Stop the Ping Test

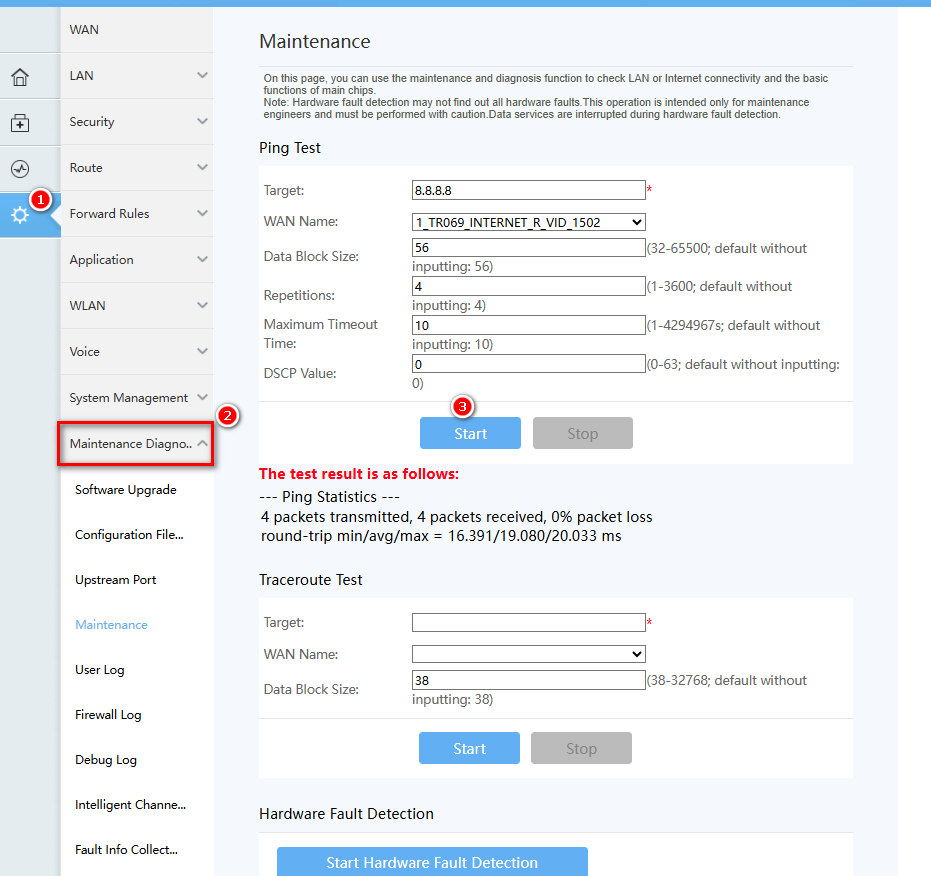pos(582,433)
